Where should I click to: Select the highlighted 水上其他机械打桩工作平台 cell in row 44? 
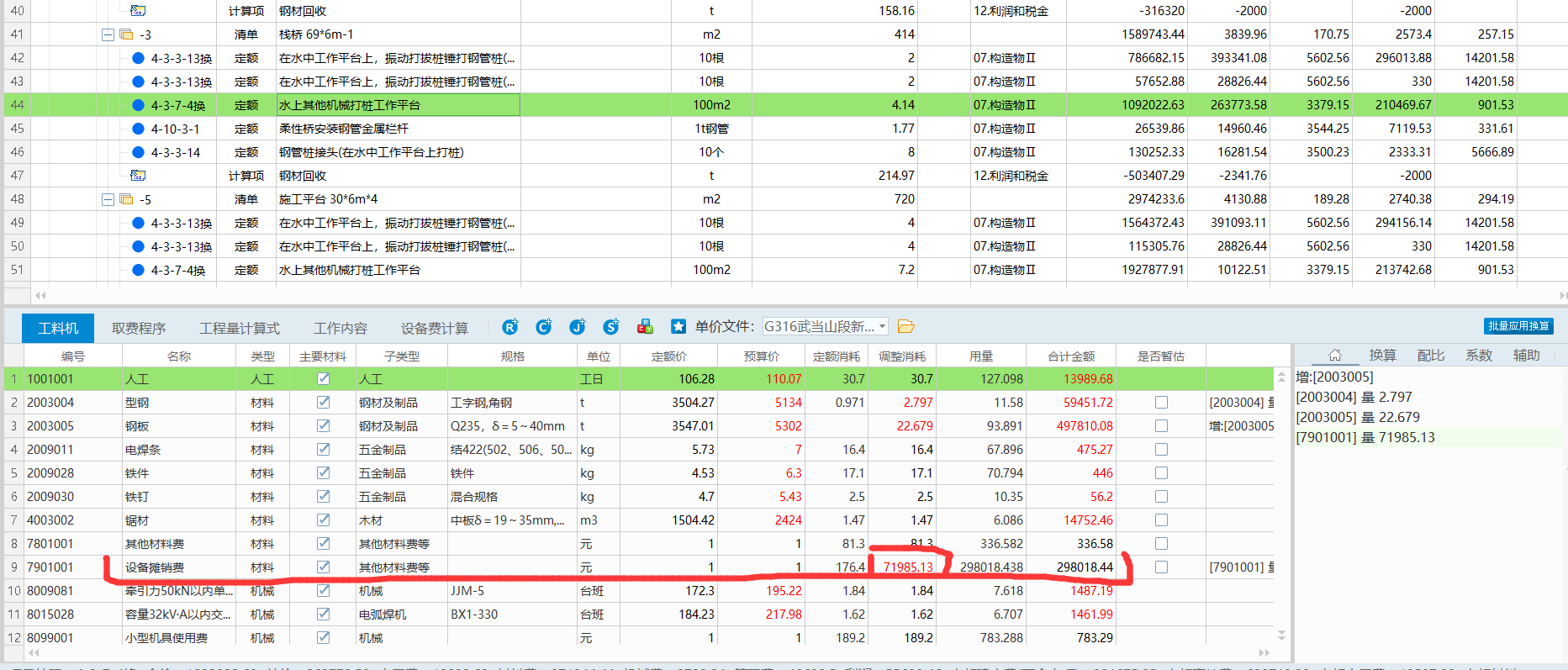399,105
